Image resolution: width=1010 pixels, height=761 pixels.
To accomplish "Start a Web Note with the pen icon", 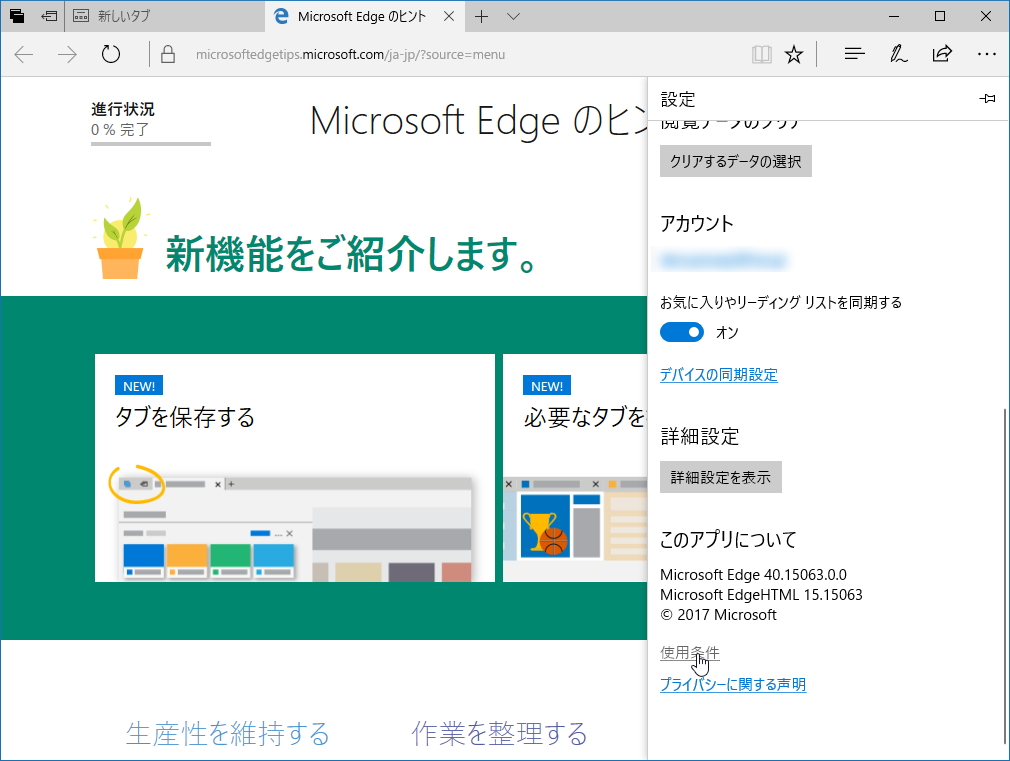I will click(898, 53).
